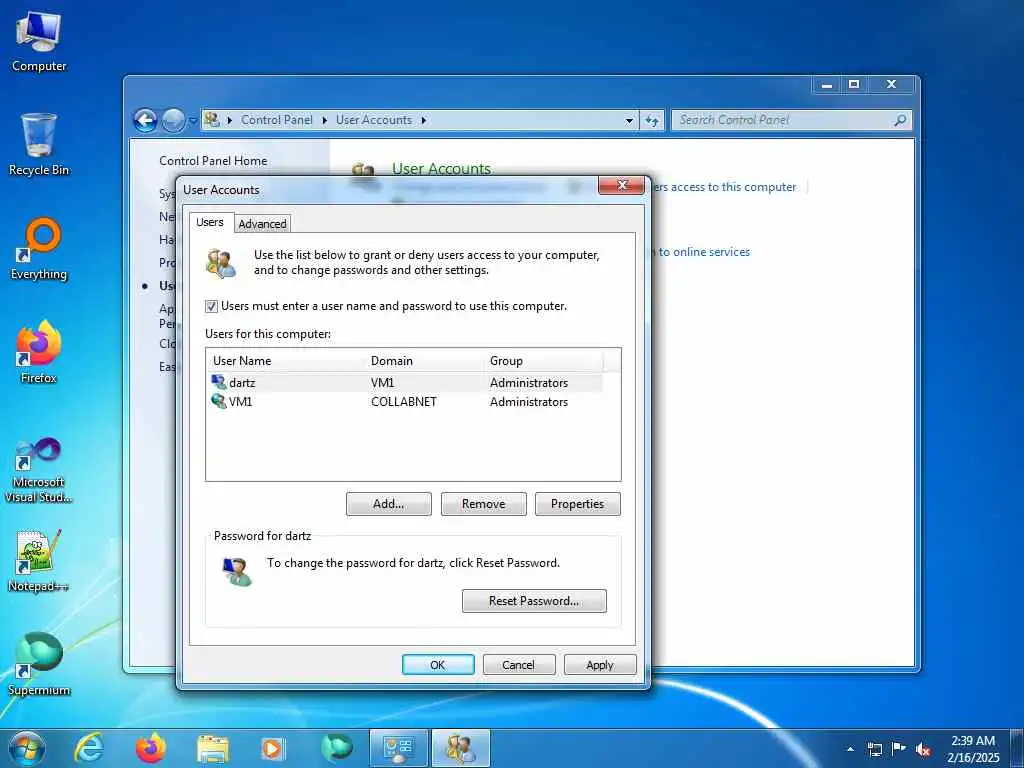The width and height of the screenshot is (1024, 768).
Task: Click the Remove button
Action: coord(483,504)
